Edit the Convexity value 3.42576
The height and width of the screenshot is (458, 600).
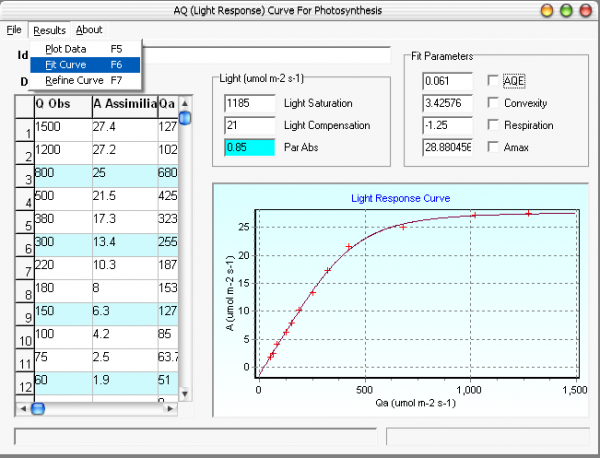[x=447, y=103]
